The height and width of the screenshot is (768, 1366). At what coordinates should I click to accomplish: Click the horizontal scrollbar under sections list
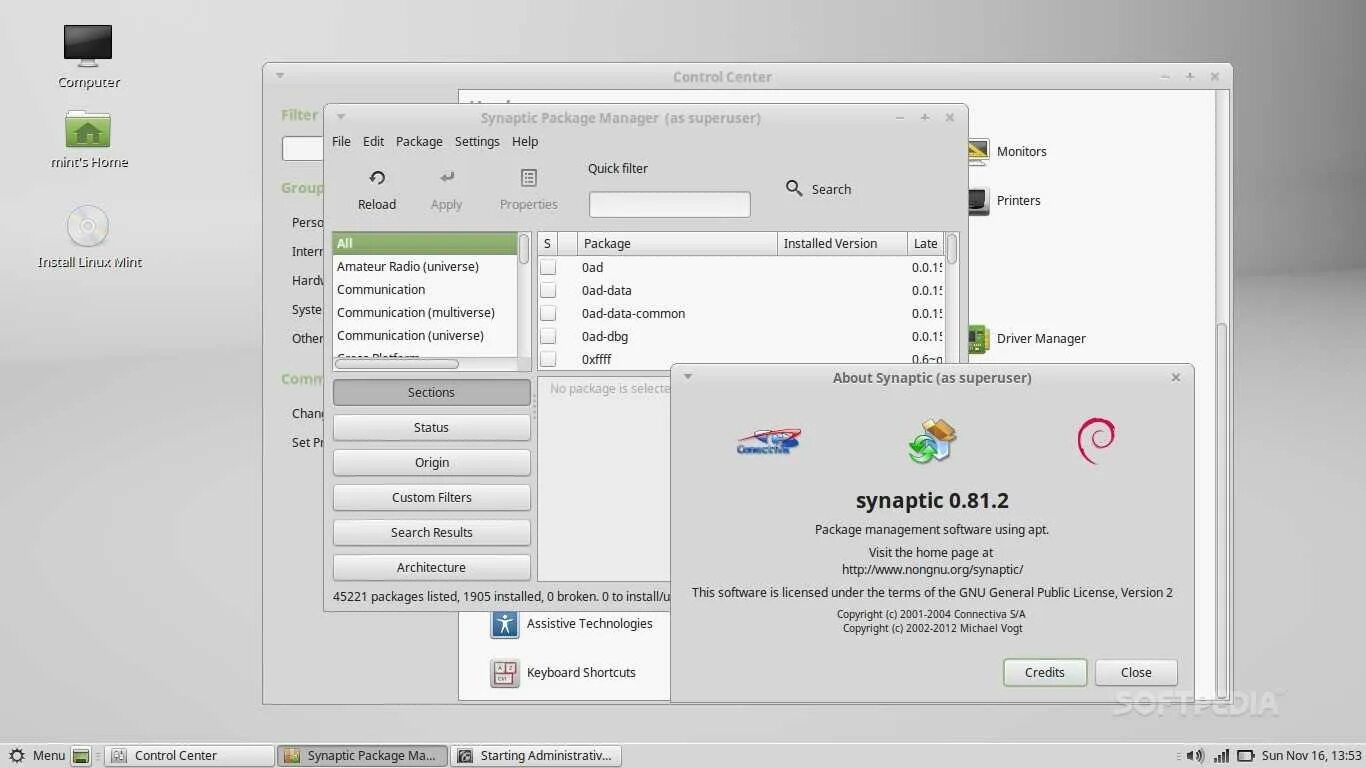click(396, 364)
